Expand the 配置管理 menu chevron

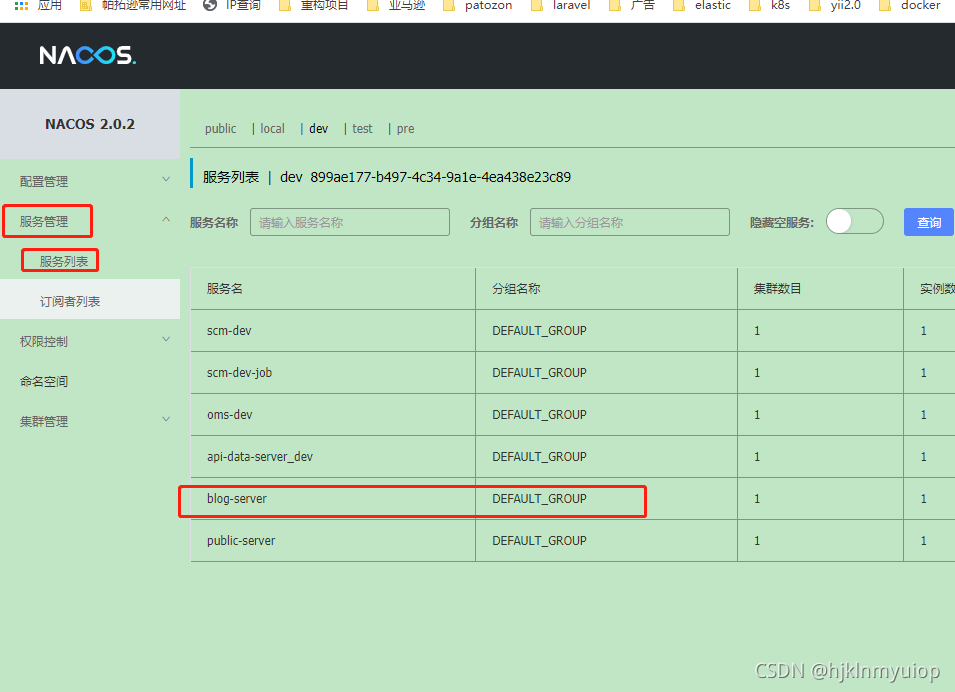pyautogui.click(x=166, y=180)
